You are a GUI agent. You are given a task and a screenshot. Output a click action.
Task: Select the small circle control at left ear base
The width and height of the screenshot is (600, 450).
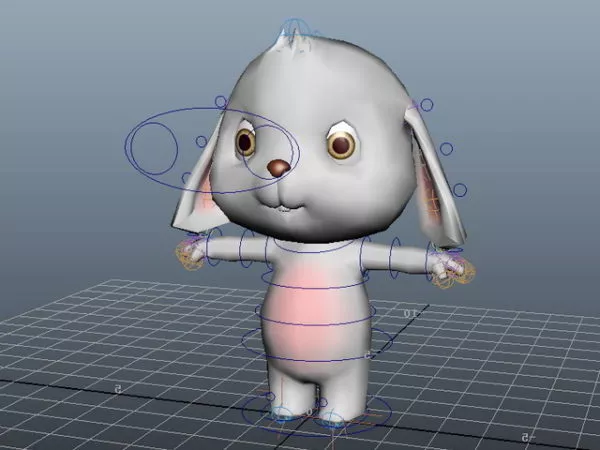221,102
